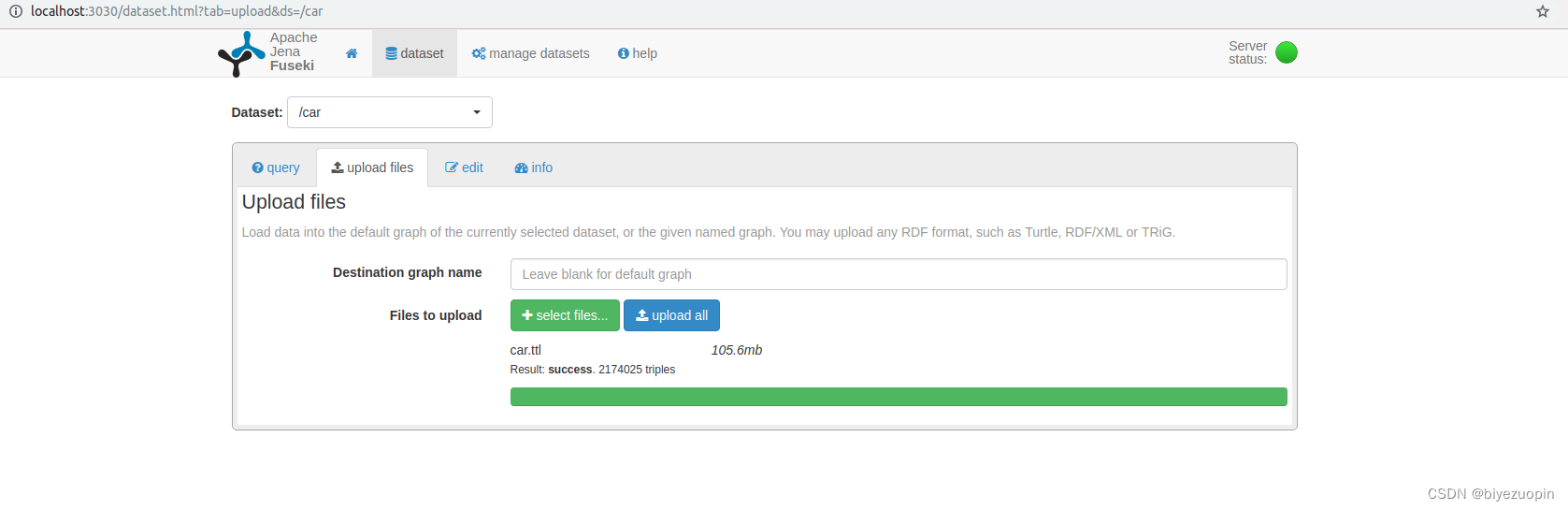The height and width of the screenshot is (510, 1568).
Task: Click the green upload progress bar
Action: (x=899, y=397)
